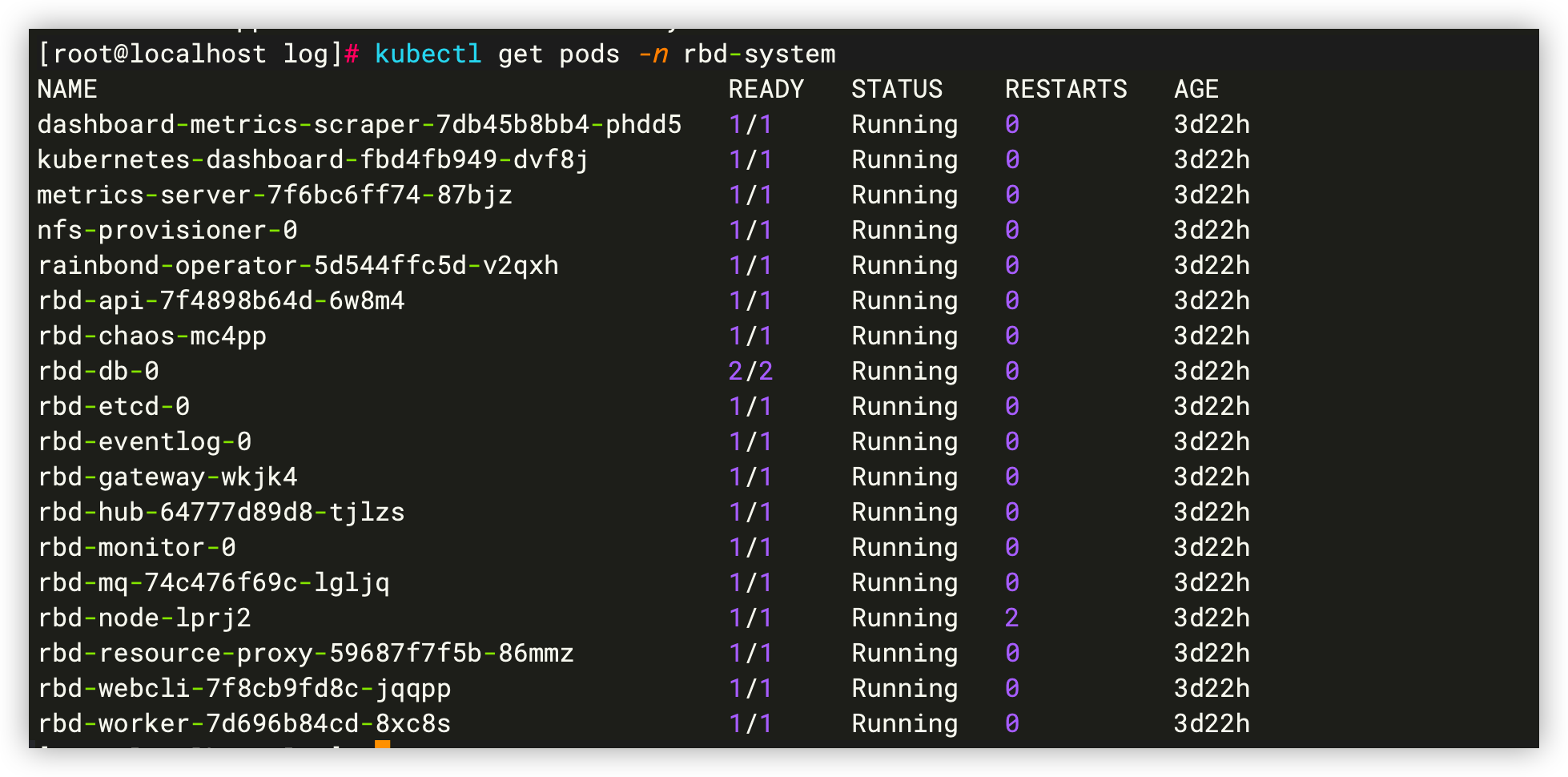Click the AGE column header
The image size is (1568, 777).
tap(1195, 89)
